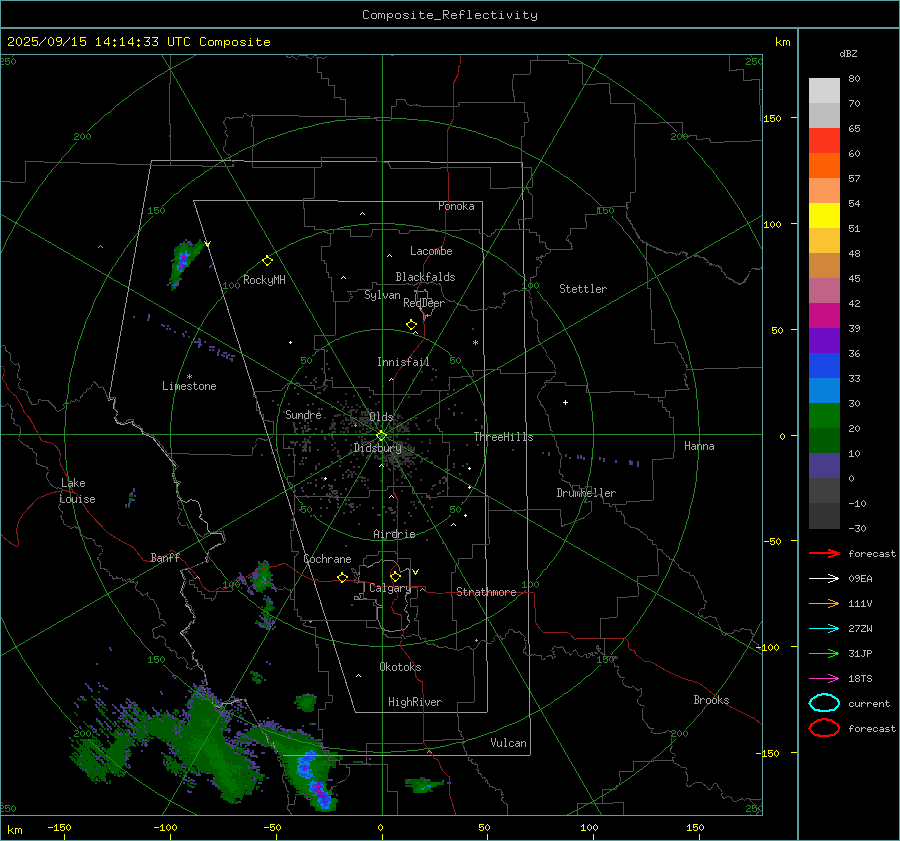The image size is (900, 841).
Task: Click the Vulcan city label
Action: [509, 743]
